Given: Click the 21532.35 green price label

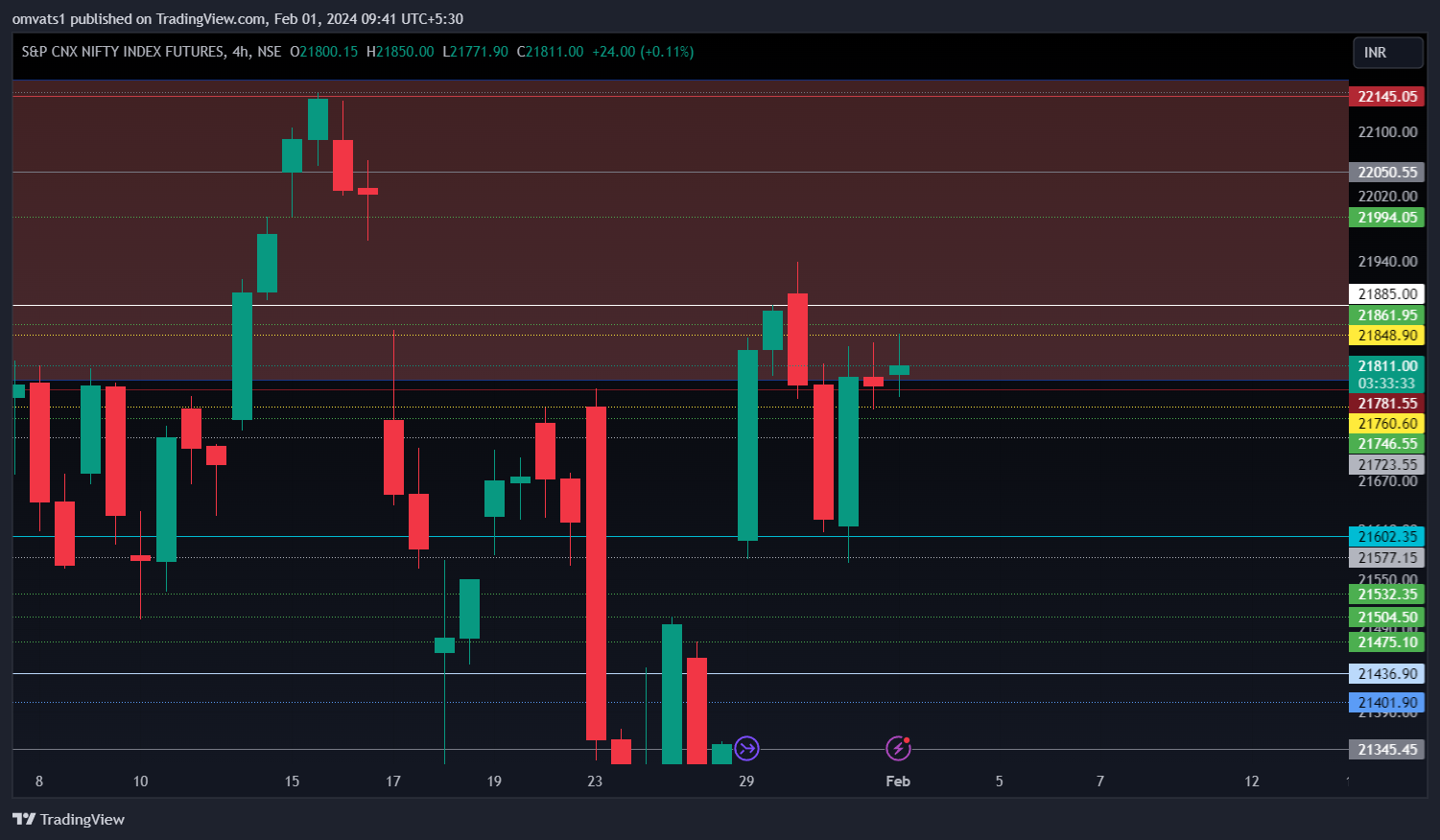Looking at the screenshot, I should 1386,595.
